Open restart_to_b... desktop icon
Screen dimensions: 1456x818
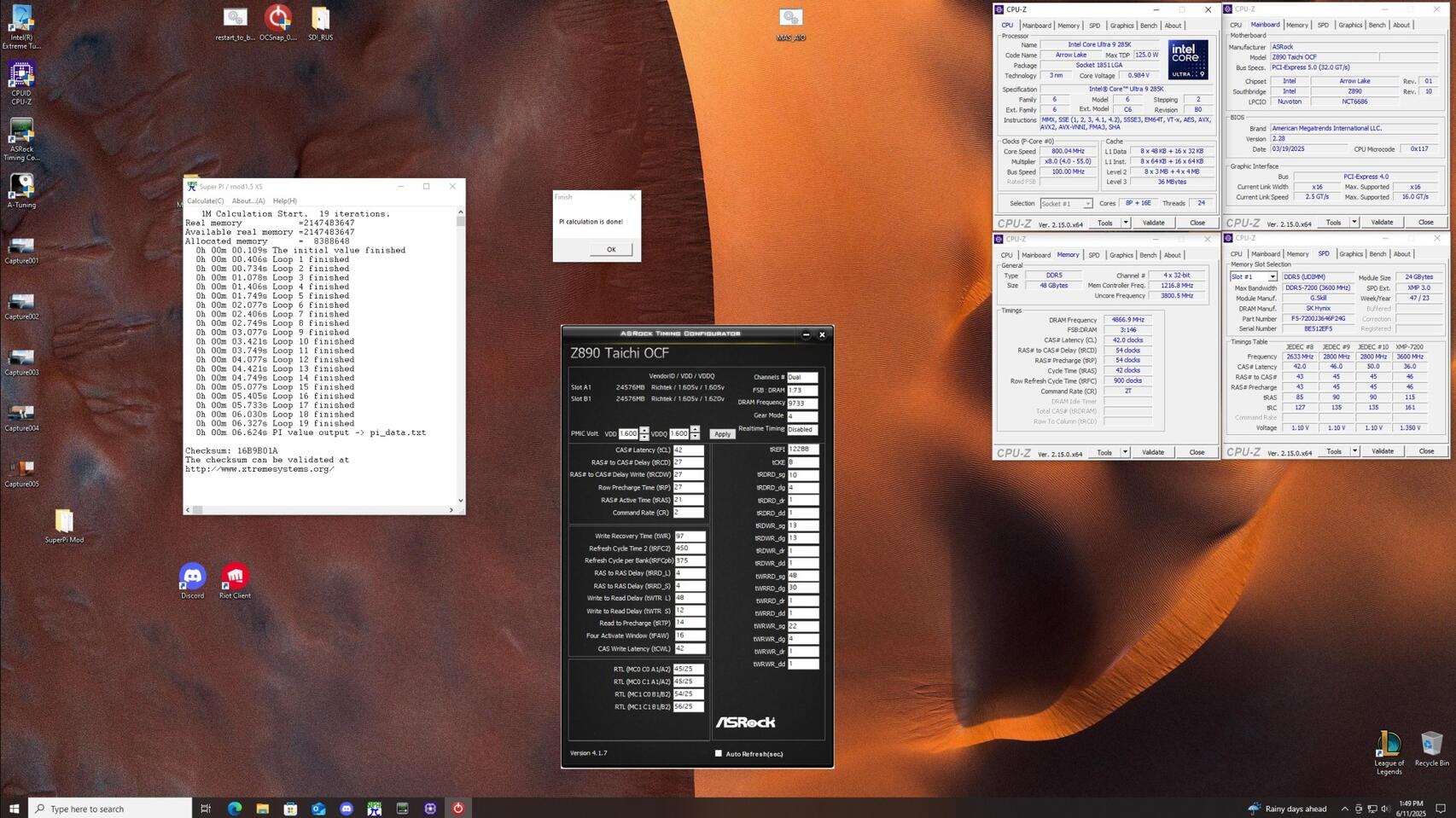click(235, 24)
